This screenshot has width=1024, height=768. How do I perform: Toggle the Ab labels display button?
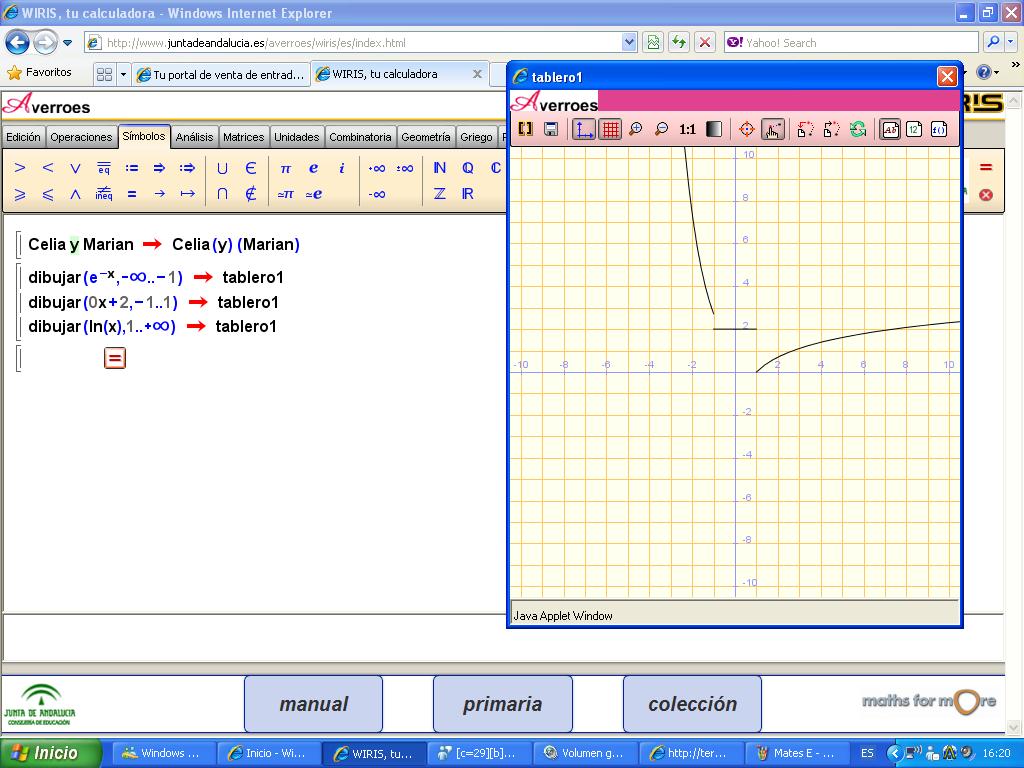coord(890,129)
